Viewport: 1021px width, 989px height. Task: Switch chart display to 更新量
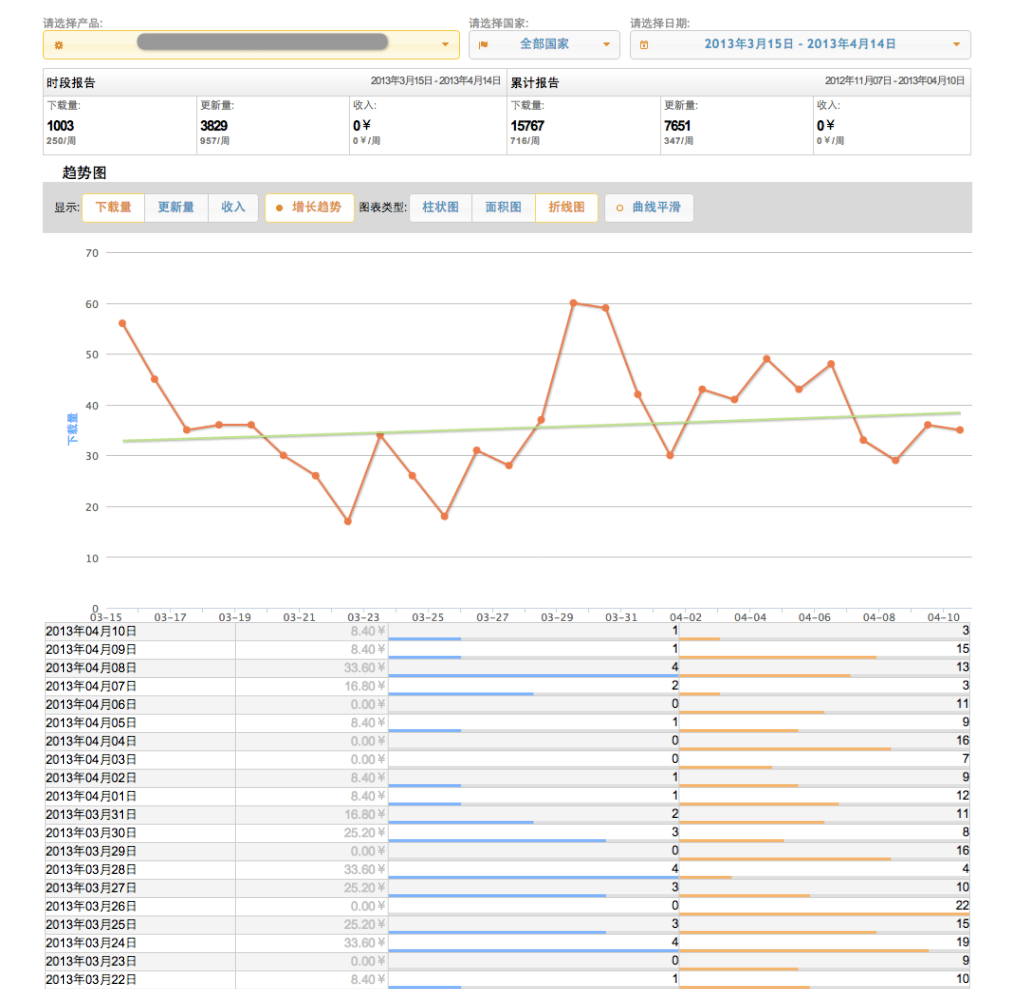tap(176, 208)
